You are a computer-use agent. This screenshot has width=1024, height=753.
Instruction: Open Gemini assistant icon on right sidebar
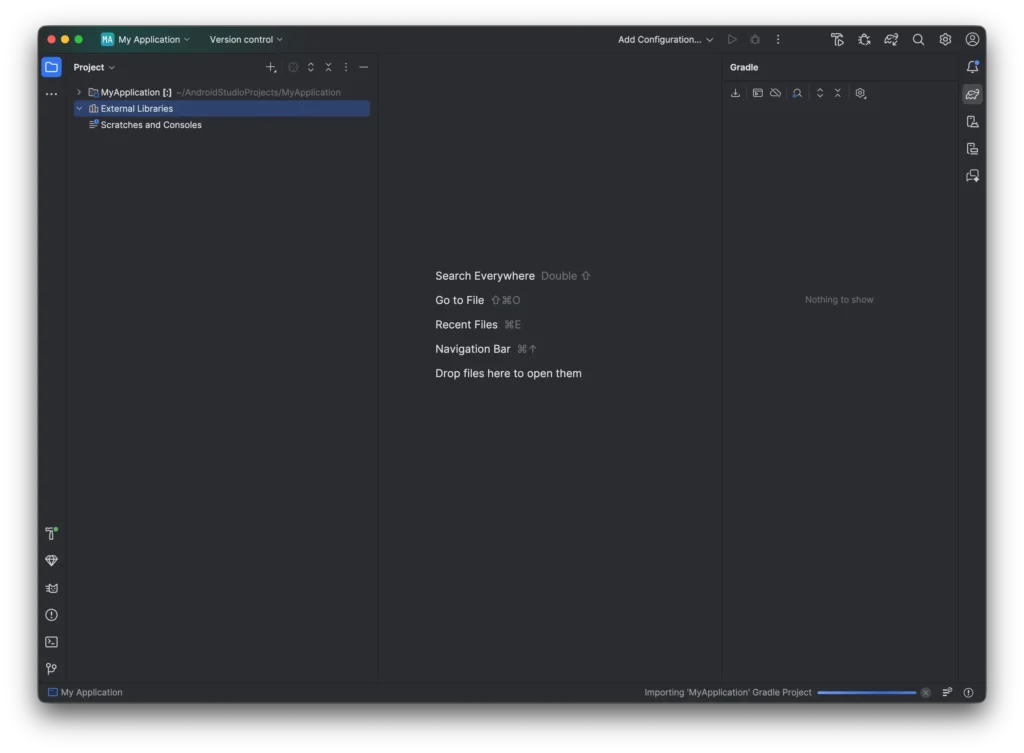(971, 175)
